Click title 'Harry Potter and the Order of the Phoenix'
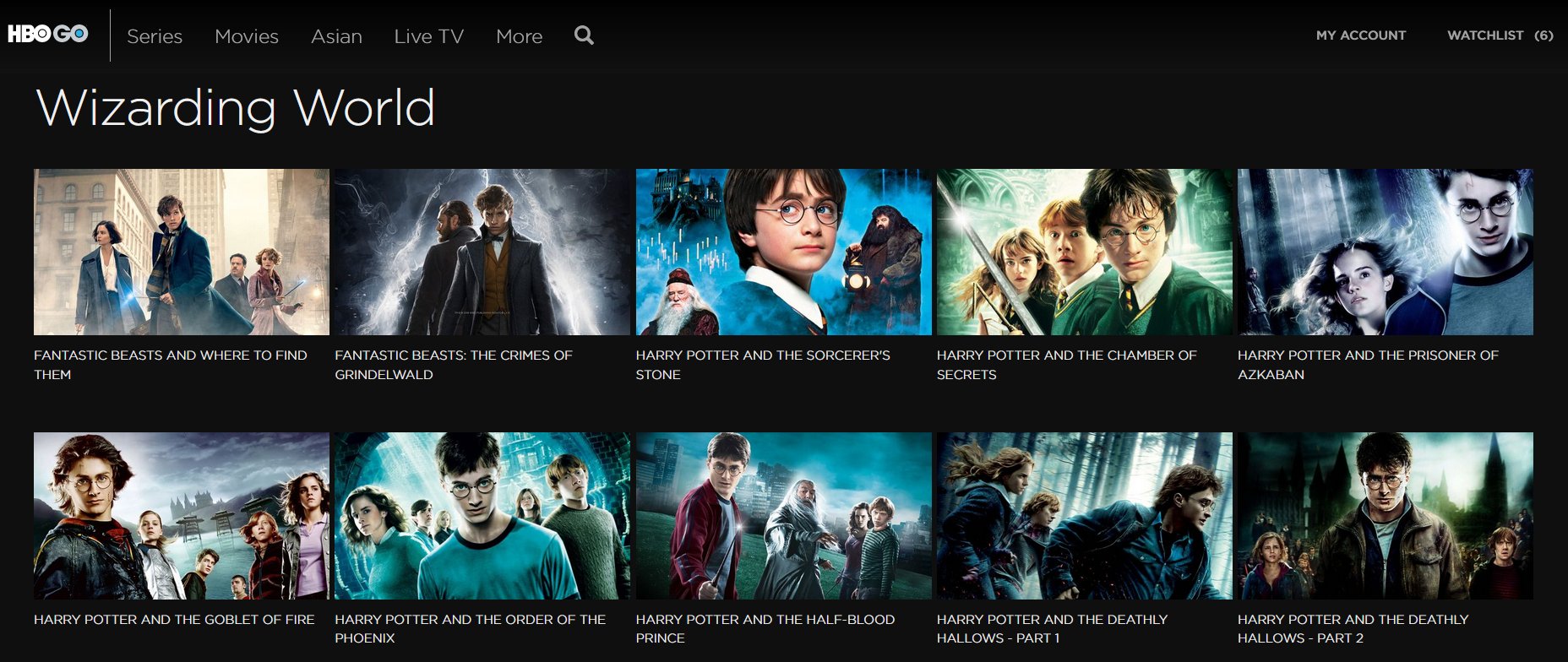Viewport: 1568px width, 662px height. pyautogui.click(x=471, y=629)
